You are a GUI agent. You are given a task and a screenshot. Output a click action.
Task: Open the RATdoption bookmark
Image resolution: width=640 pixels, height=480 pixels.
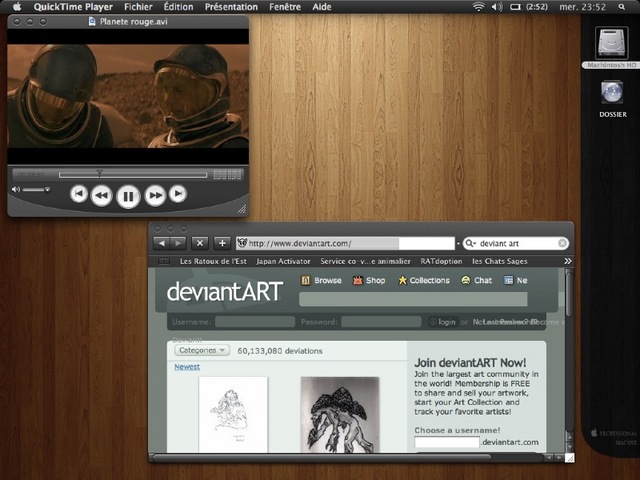441,261
